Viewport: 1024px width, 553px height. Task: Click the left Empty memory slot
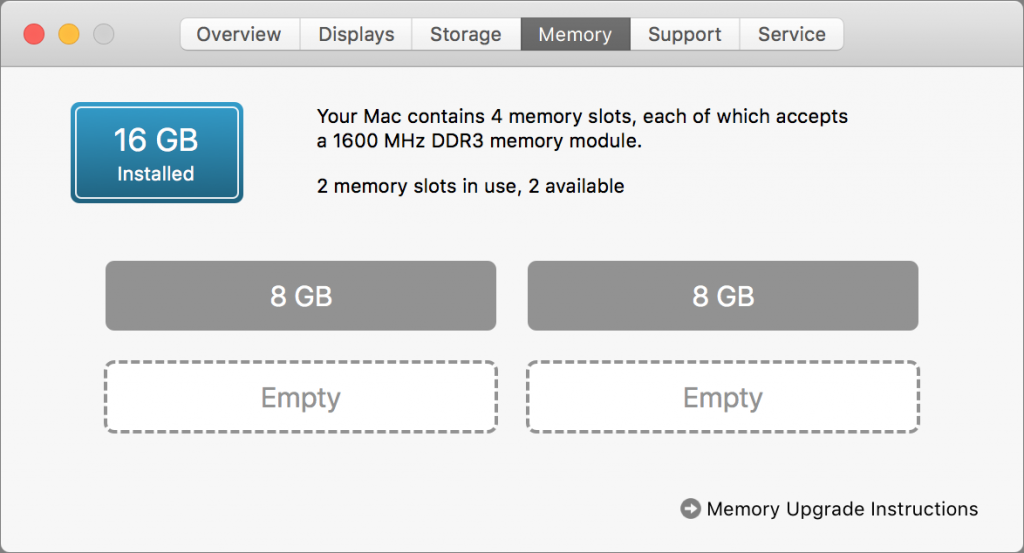tap(301, 397)
